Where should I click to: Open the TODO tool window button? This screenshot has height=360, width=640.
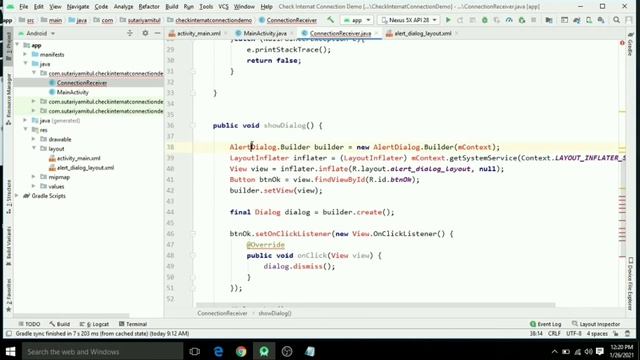coord(29,324)
